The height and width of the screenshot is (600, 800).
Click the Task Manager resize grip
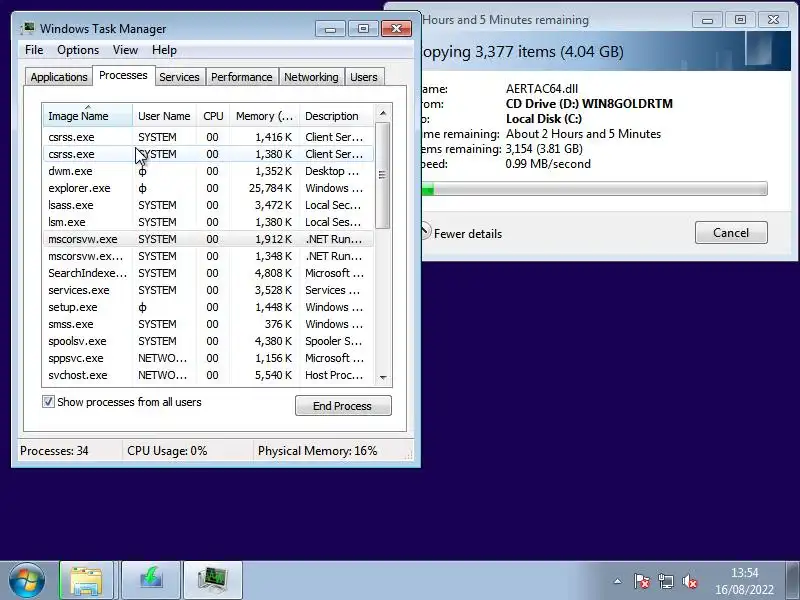point(409,455)
